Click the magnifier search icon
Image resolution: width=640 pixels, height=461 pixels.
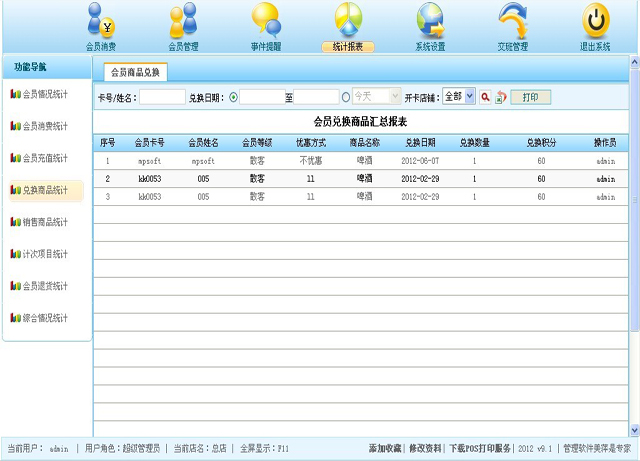coord(485,97)
